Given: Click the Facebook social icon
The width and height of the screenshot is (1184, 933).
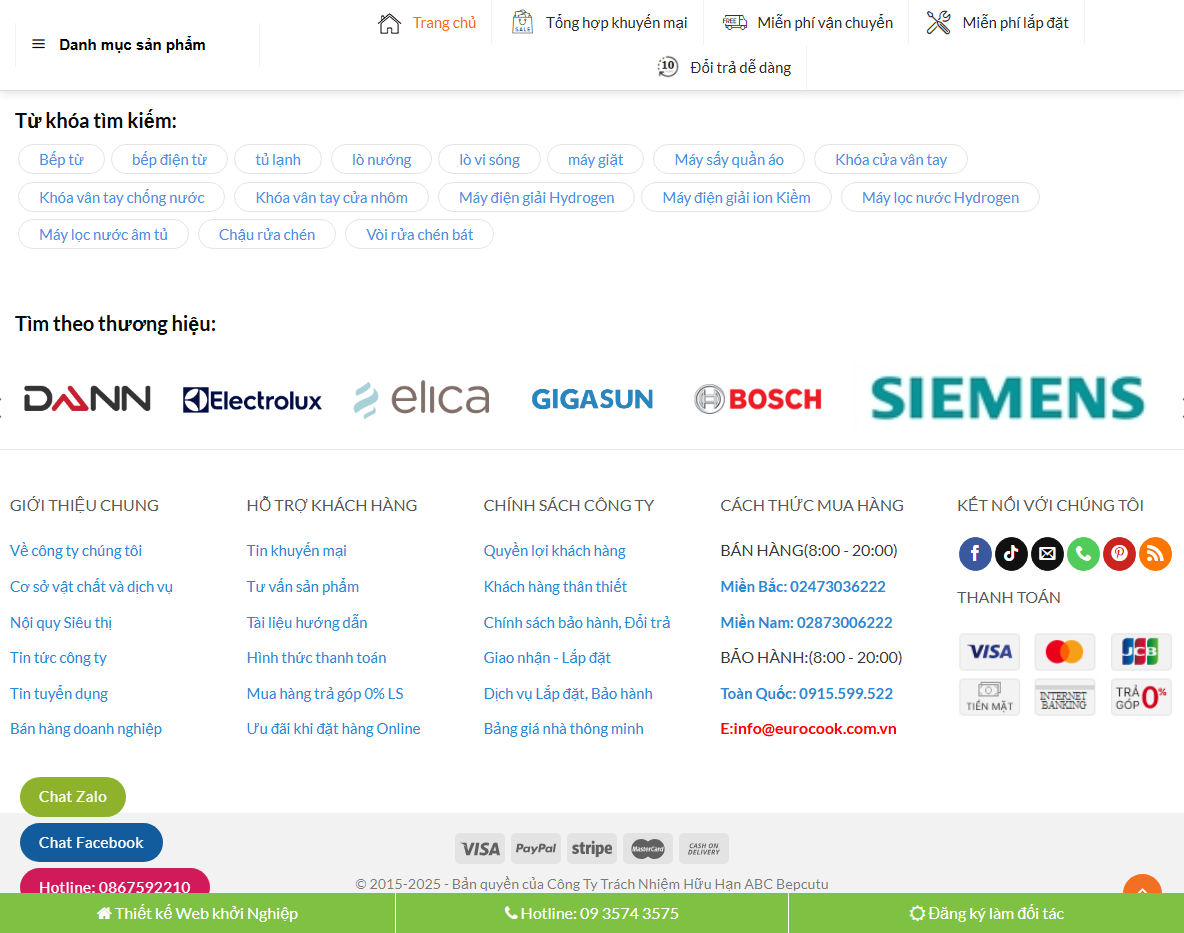Looking at the screenshot, I should (x=975, y=553).
